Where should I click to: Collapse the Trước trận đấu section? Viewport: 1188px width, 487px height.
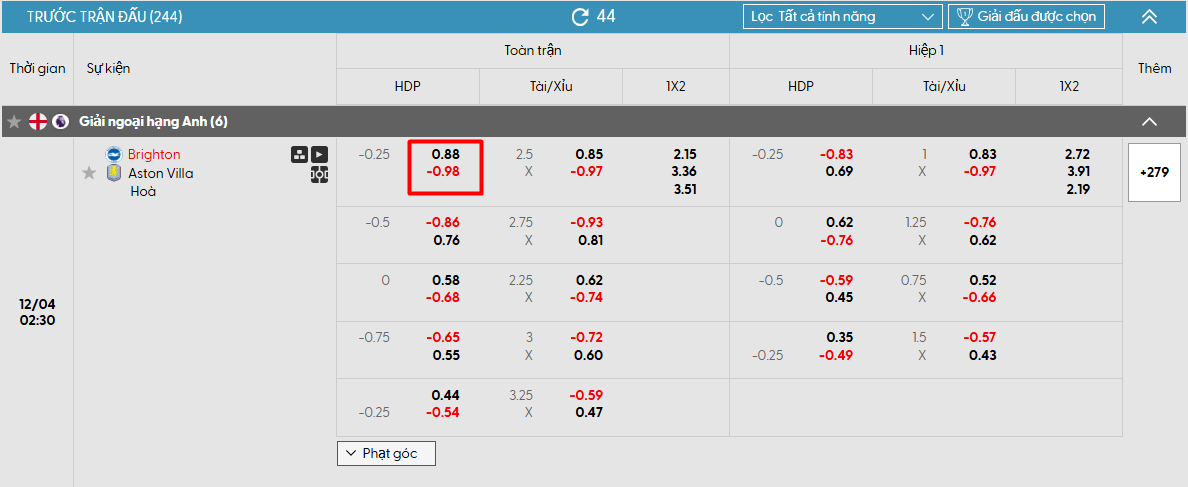click(1149, 16)
